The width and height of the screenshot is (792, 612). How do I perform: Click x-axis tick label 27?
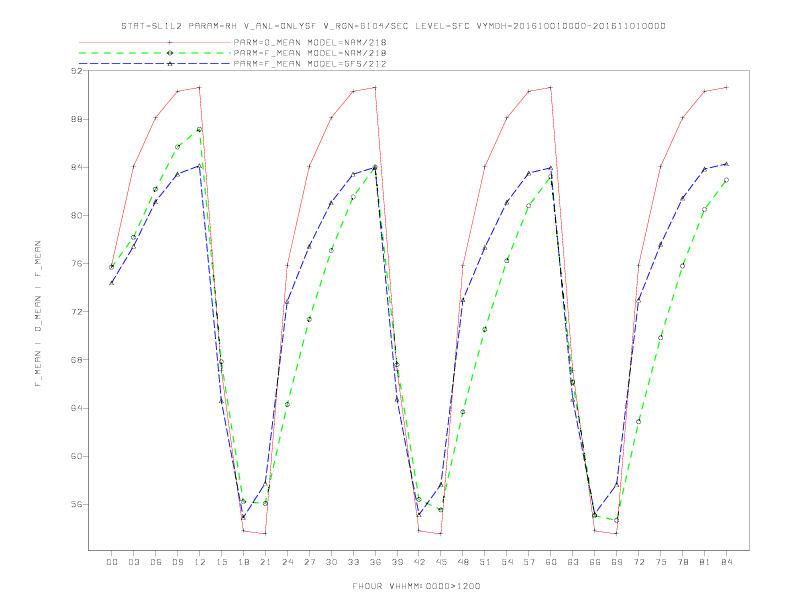pos(309,562)
